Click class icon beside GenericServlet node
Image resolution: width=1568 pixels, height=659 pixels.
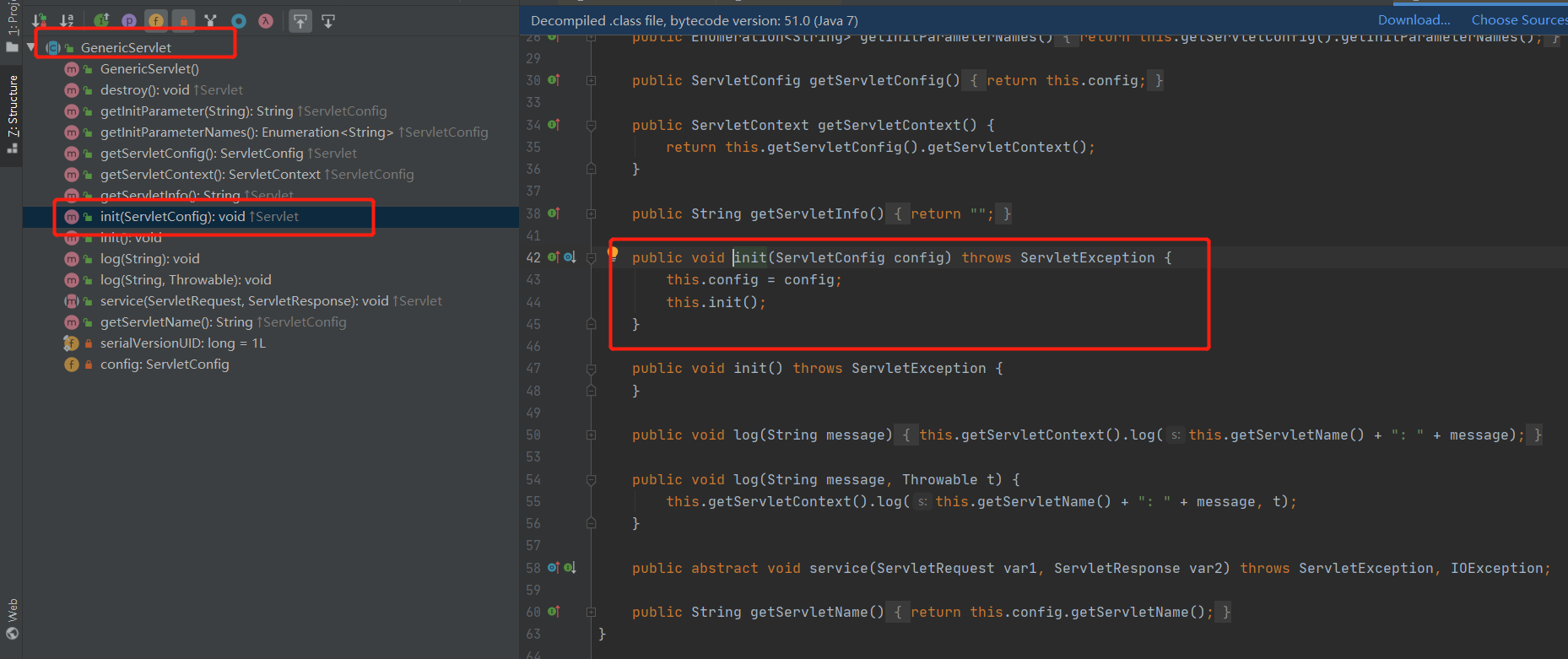tap(53, 48)
